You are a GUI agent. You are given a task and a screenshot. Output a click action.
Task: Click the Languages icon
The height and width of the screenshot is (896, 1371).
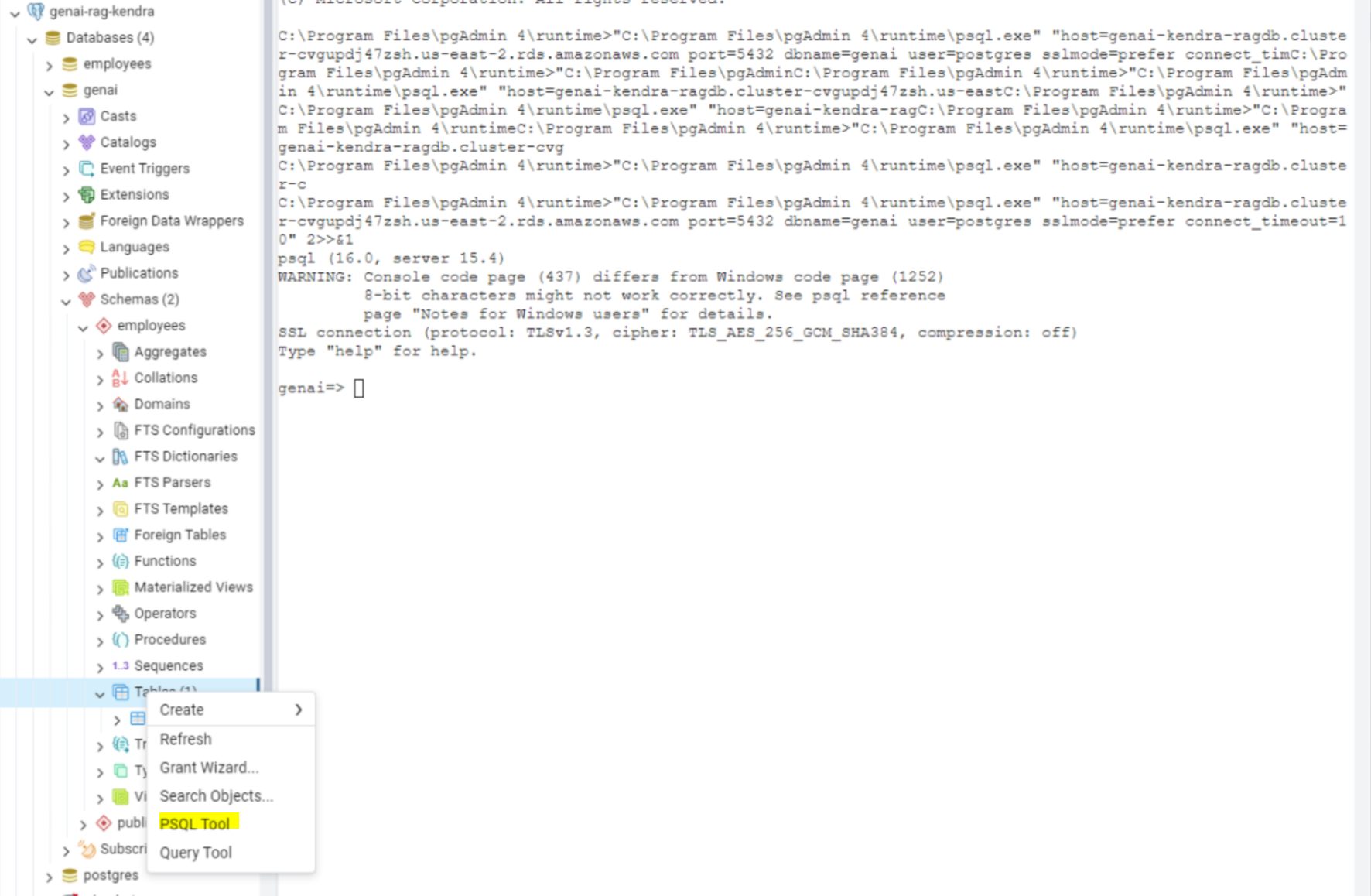(85, 247)
